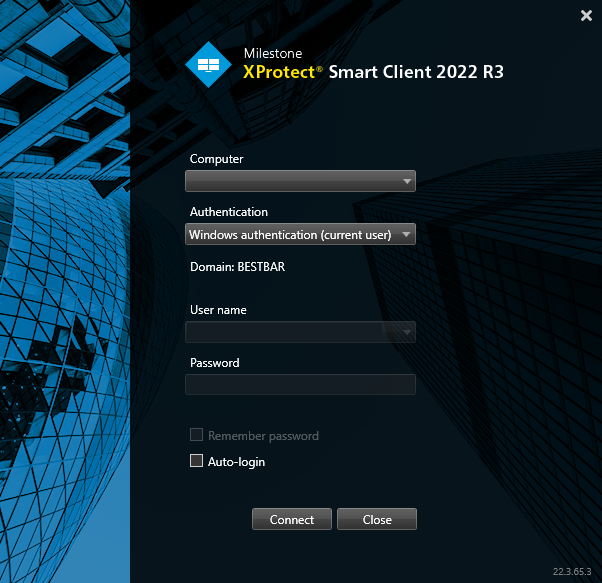Click the Milestone diamond logo icon
The image size is (602, 583).
click(208, 64)
